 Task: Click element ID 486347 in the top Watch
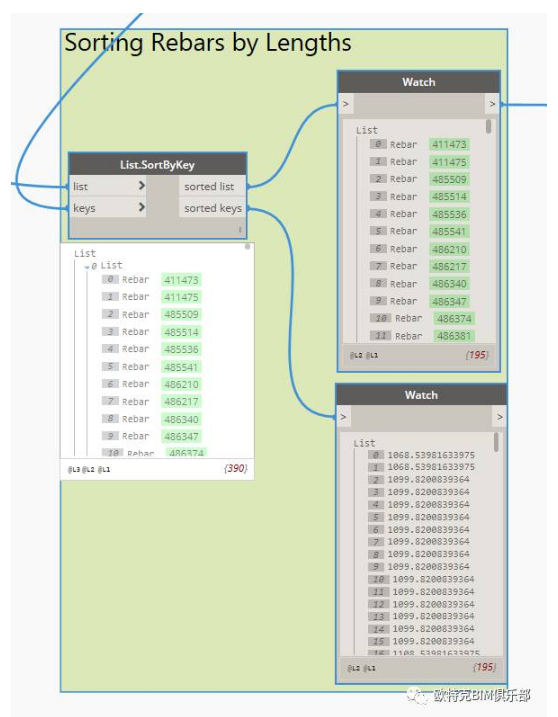(449, 301)
